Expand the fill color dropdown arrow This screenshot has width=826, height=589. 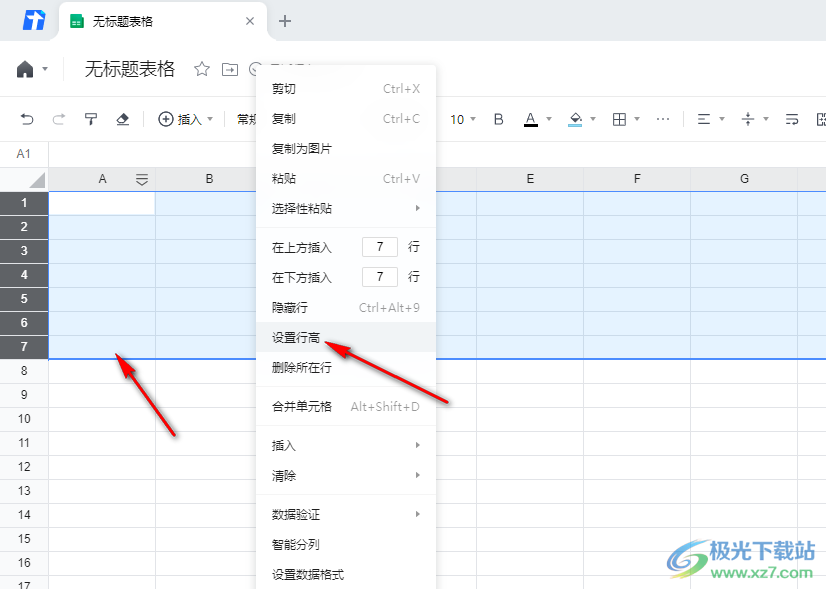[593, 120]
